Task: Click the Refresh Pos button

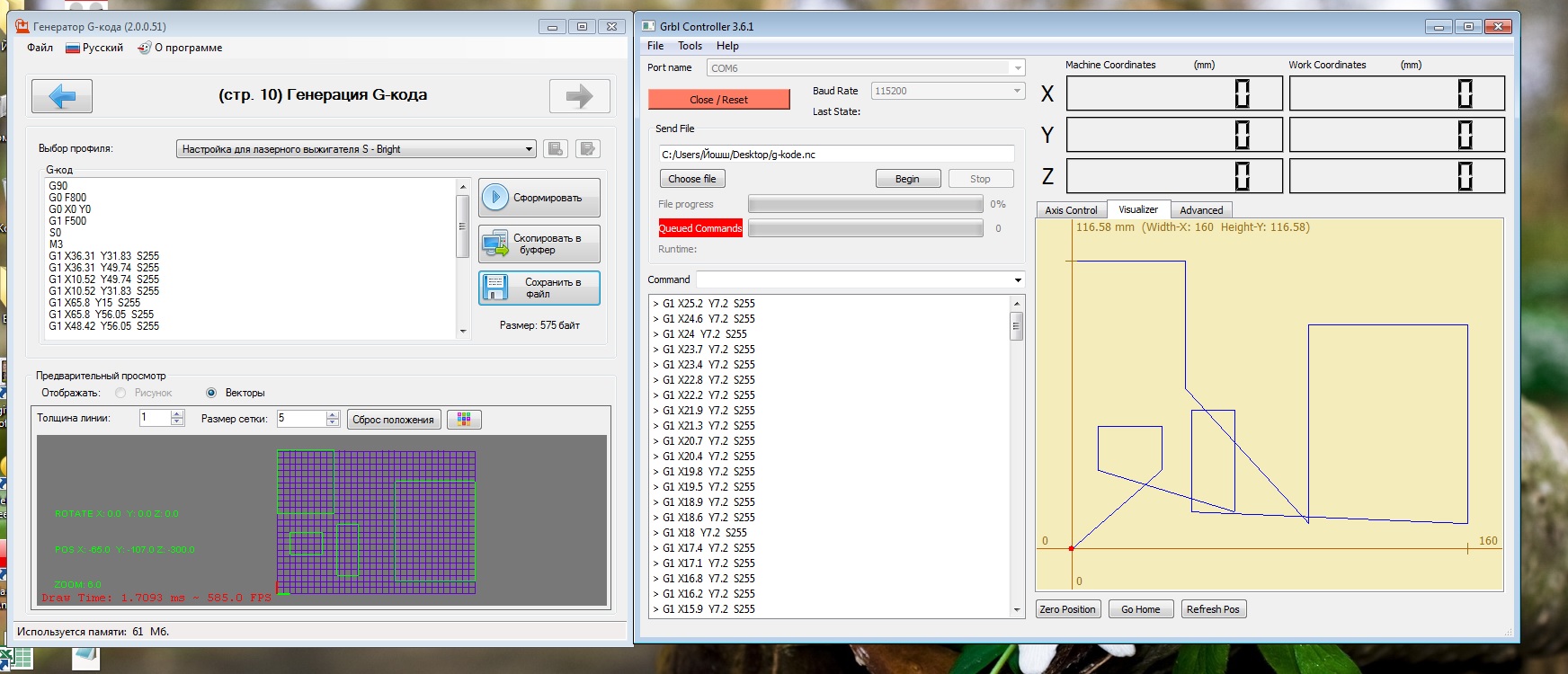Action: pyautogui.click(x=1213, y=609)
